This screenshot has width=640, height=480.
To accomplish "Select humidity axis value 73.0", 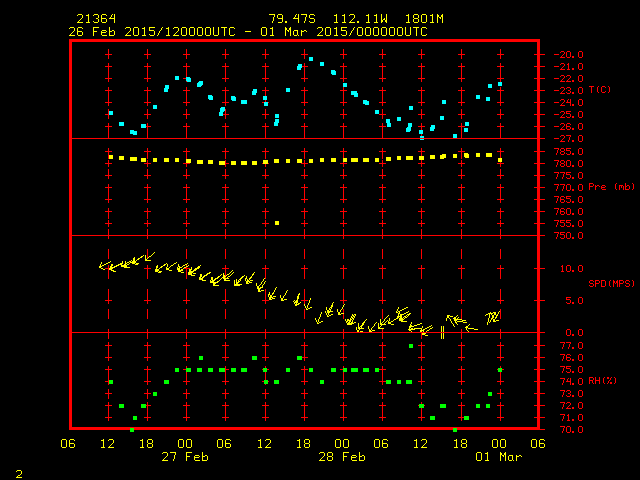I will [571, 394].
